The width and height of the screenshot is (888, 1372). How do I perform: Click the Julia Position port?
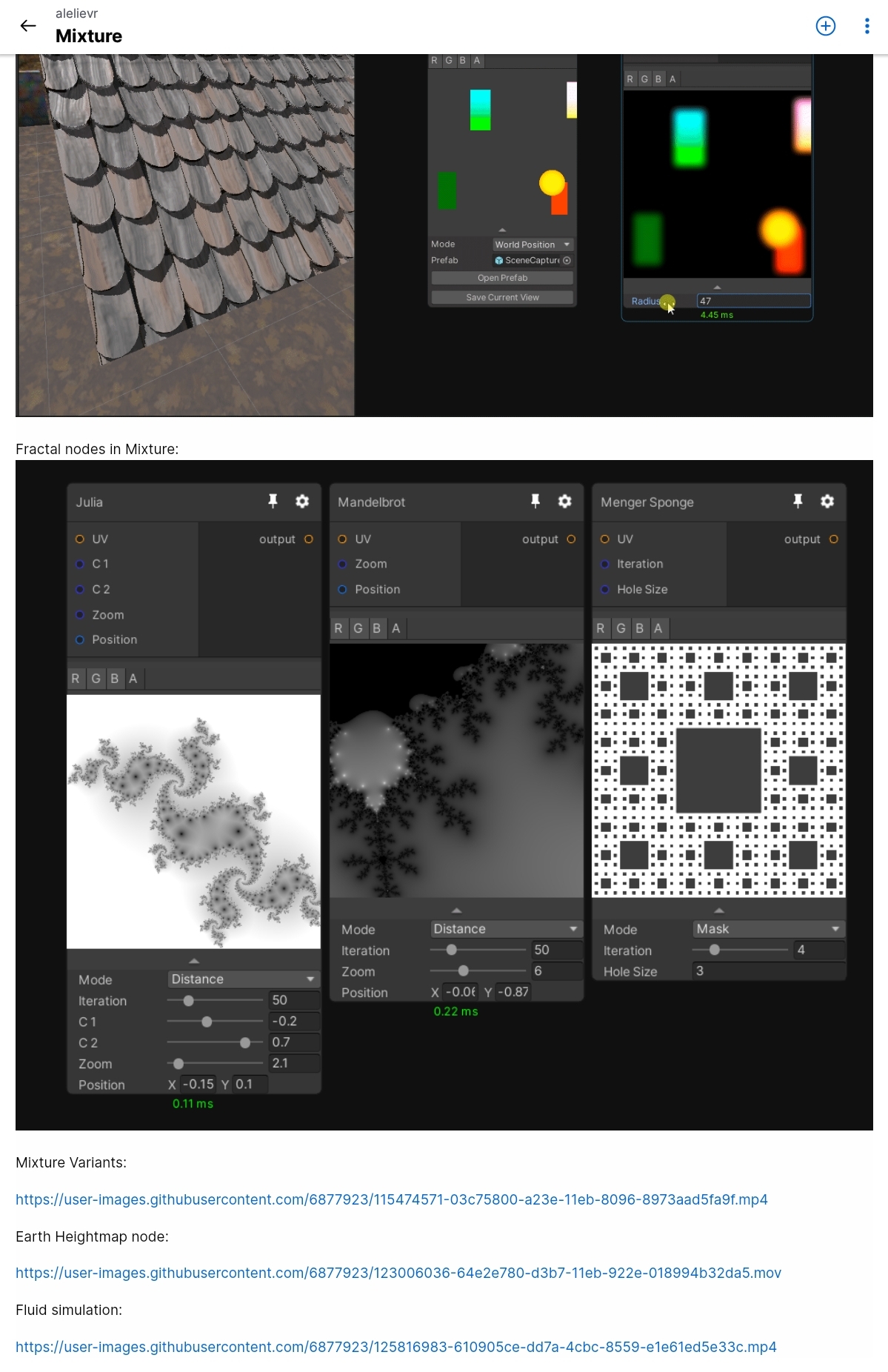tap(79, 639)
